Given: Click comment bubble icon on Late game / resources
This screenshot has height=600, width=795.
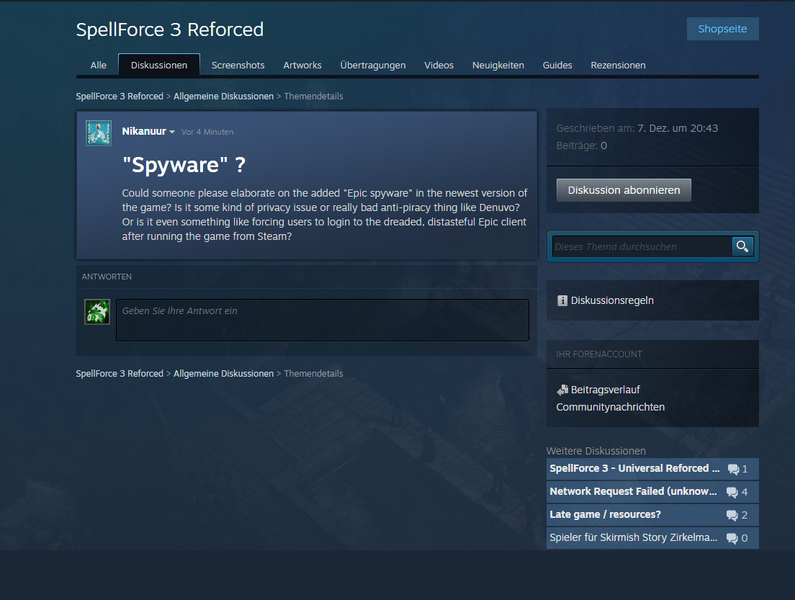Looking at the screenshot, I should coord(733,515).
